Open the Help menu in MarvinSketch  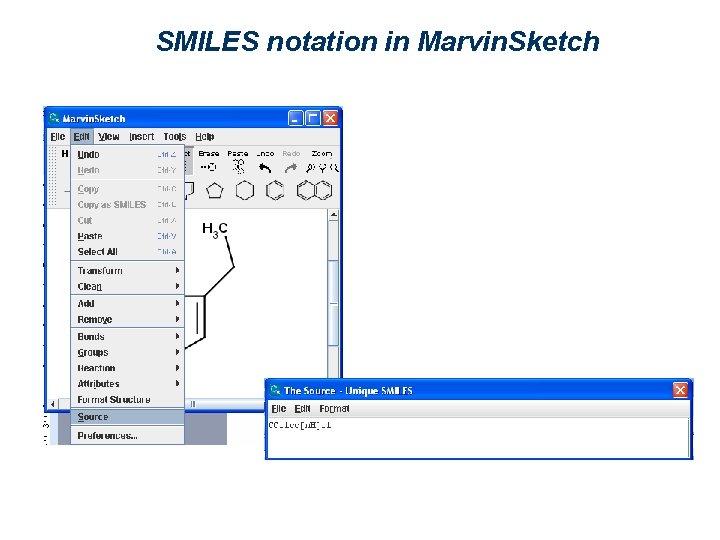tap(205, 136)
